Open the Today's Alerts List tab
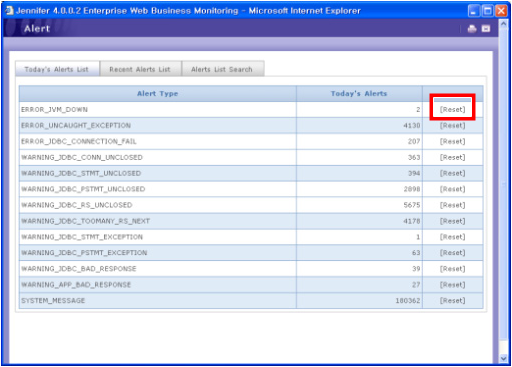The height and width of the screenshot is (367, 512). point(57,69)
